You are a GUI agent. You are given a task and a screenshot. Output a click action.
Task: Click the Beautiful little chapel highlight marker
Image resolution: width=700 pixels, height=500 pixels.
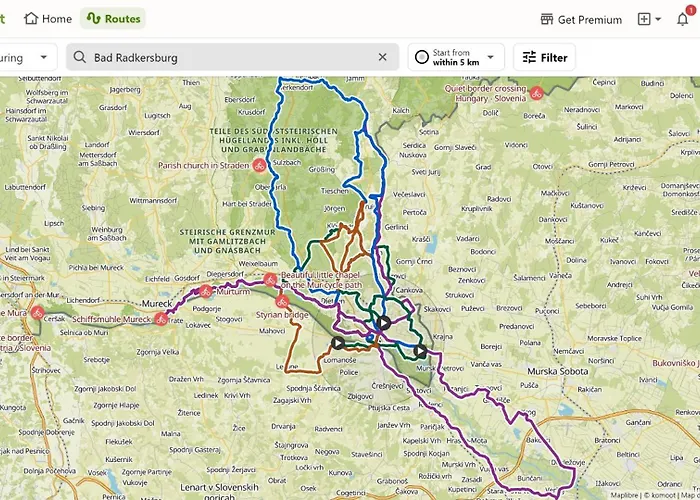pyautogui.click(x=270, y=279)
